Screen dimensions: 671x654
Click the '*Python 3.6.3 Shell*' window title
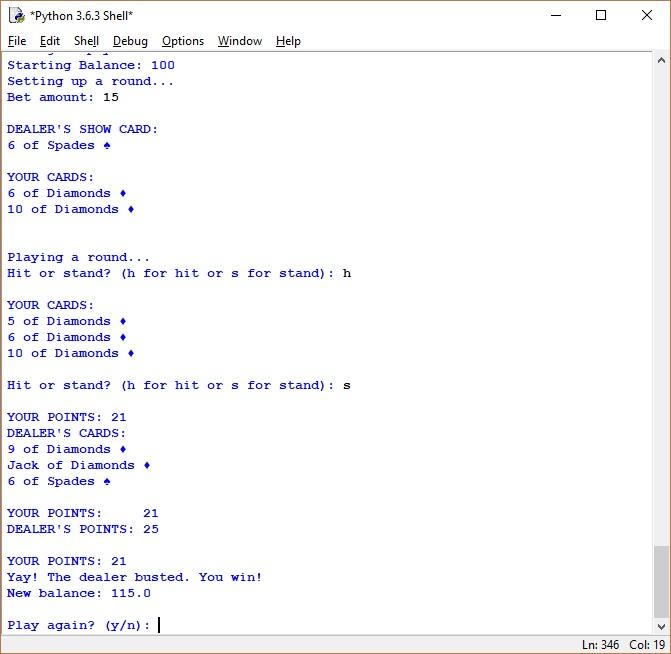coord(81,16)
